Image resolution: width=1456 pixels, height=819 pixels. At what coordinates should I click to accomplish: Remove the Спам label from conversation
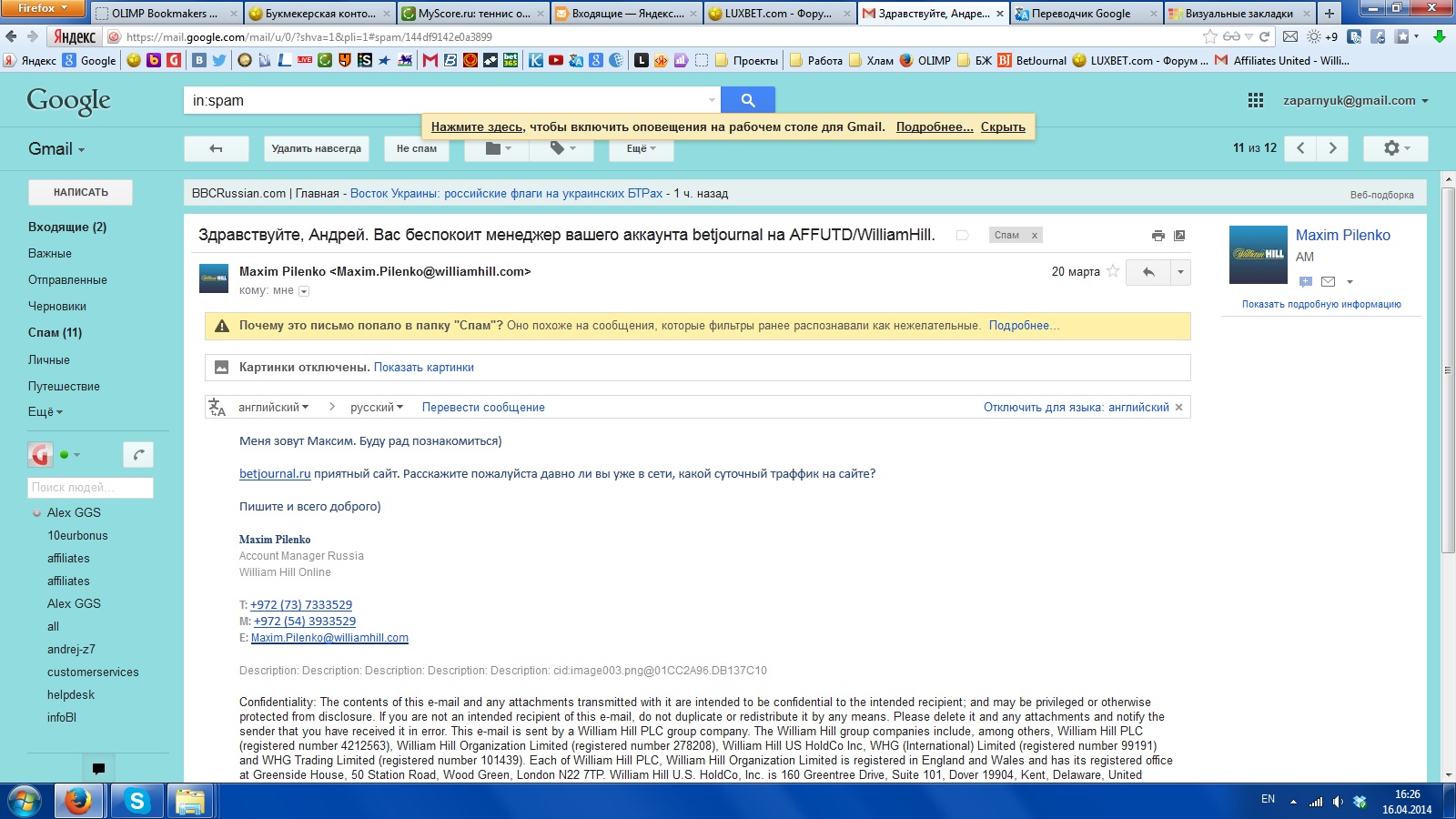pyautogui.click(x=1034, y=236)
